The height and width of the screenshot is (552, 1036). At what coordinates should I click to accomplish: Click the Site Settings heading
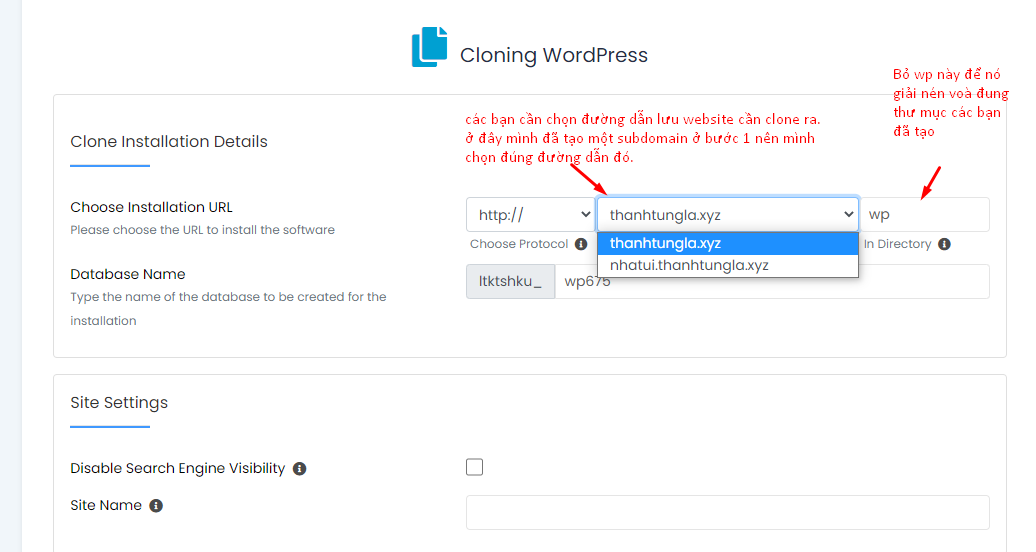(x=119, y=403)
